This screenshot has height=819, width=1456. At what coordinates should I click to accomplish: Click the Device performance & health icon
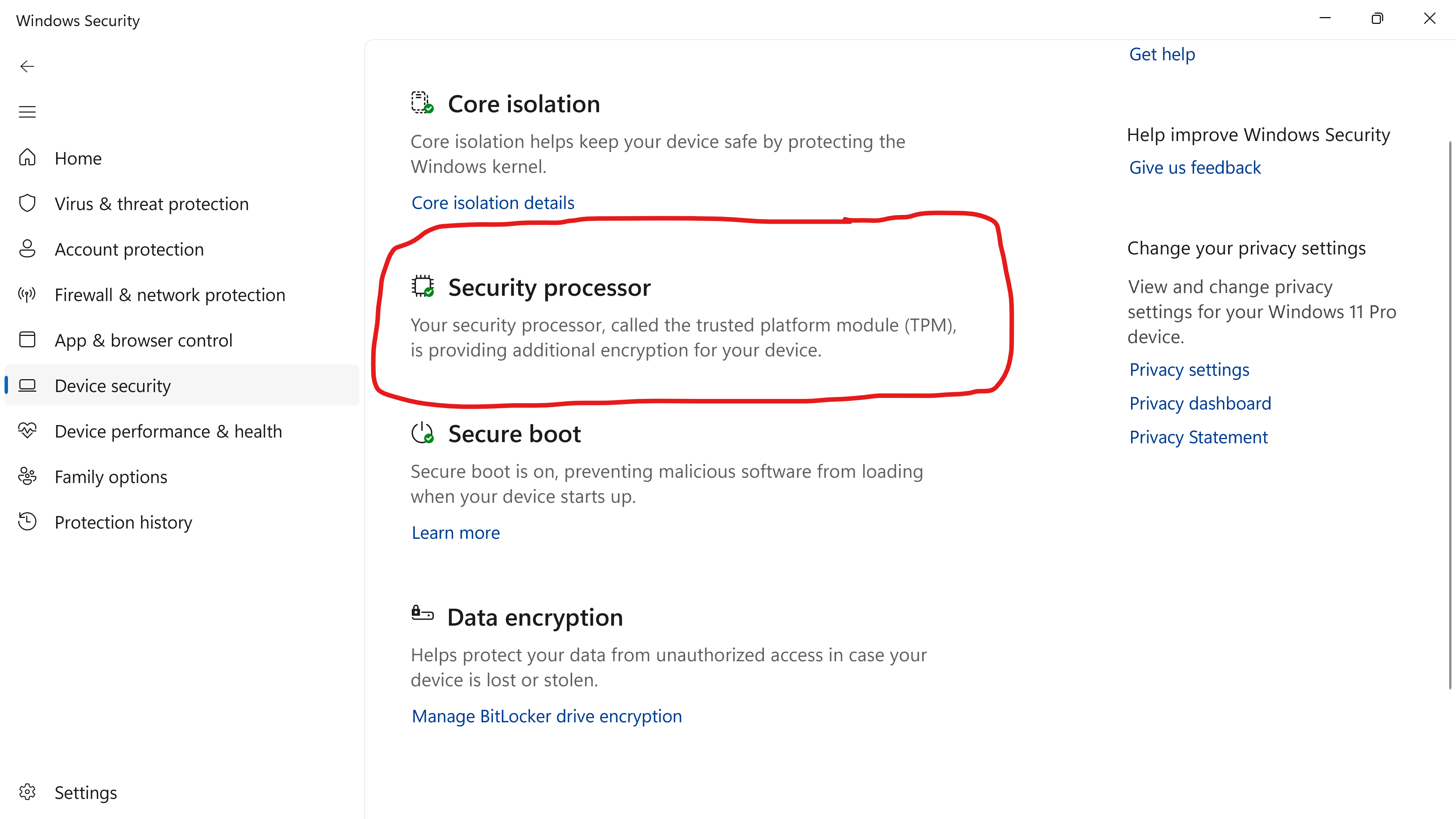[27, 431]
